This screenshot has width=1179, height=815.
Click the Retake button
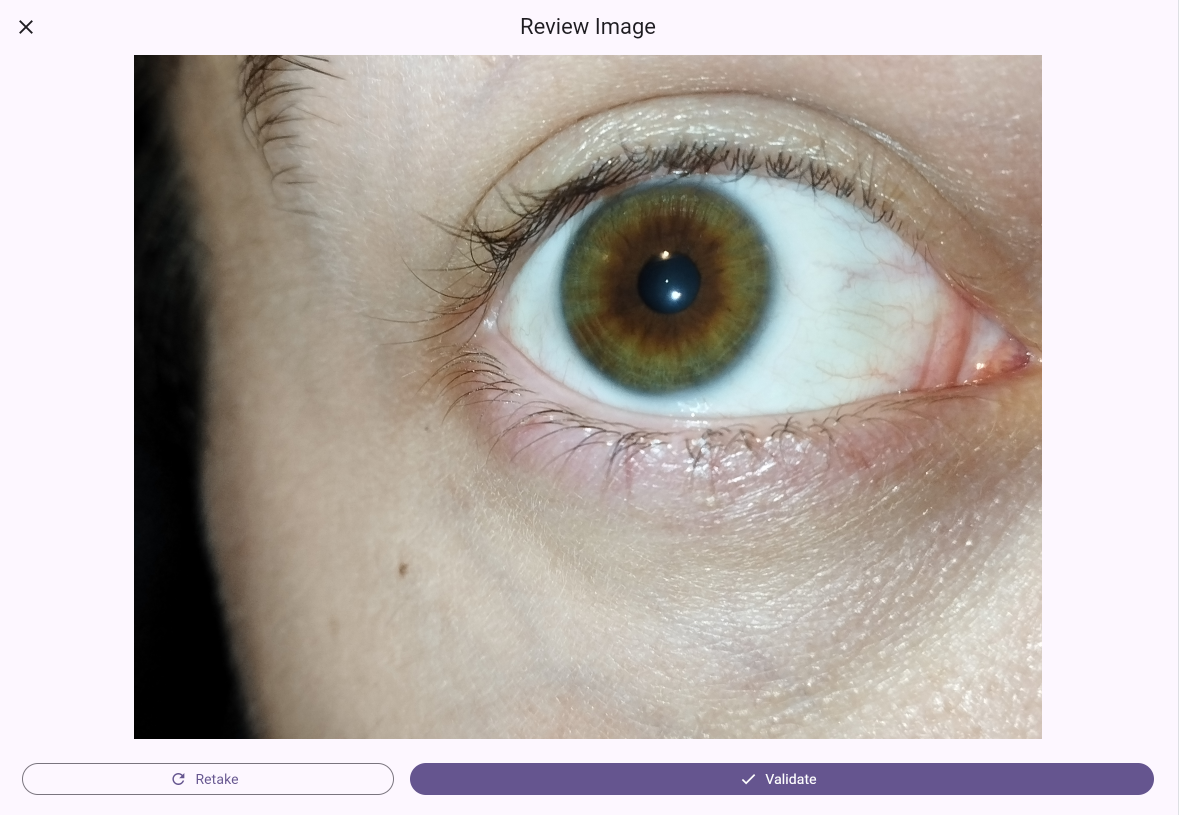coord(208,779)
